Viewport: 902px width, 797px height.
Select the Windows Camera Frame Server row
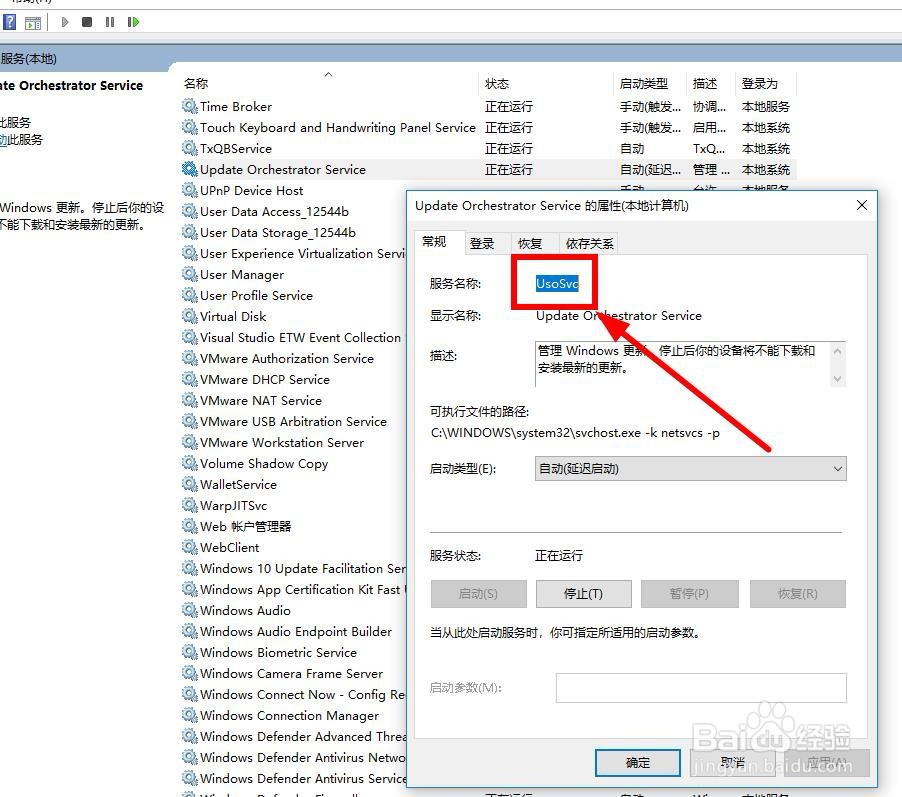click(x=293, y=673)
